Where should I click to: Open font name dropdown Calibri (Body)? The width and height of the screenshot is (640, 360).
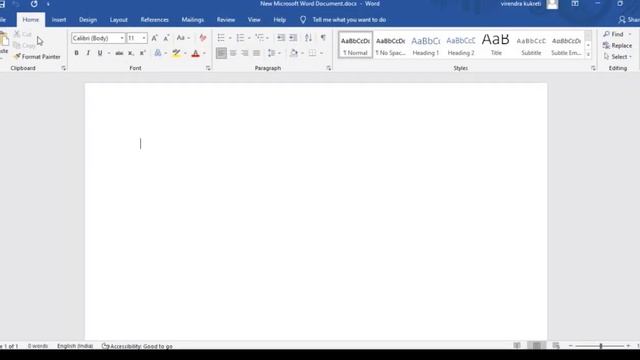pyautogui.click(x=122, y=38)
